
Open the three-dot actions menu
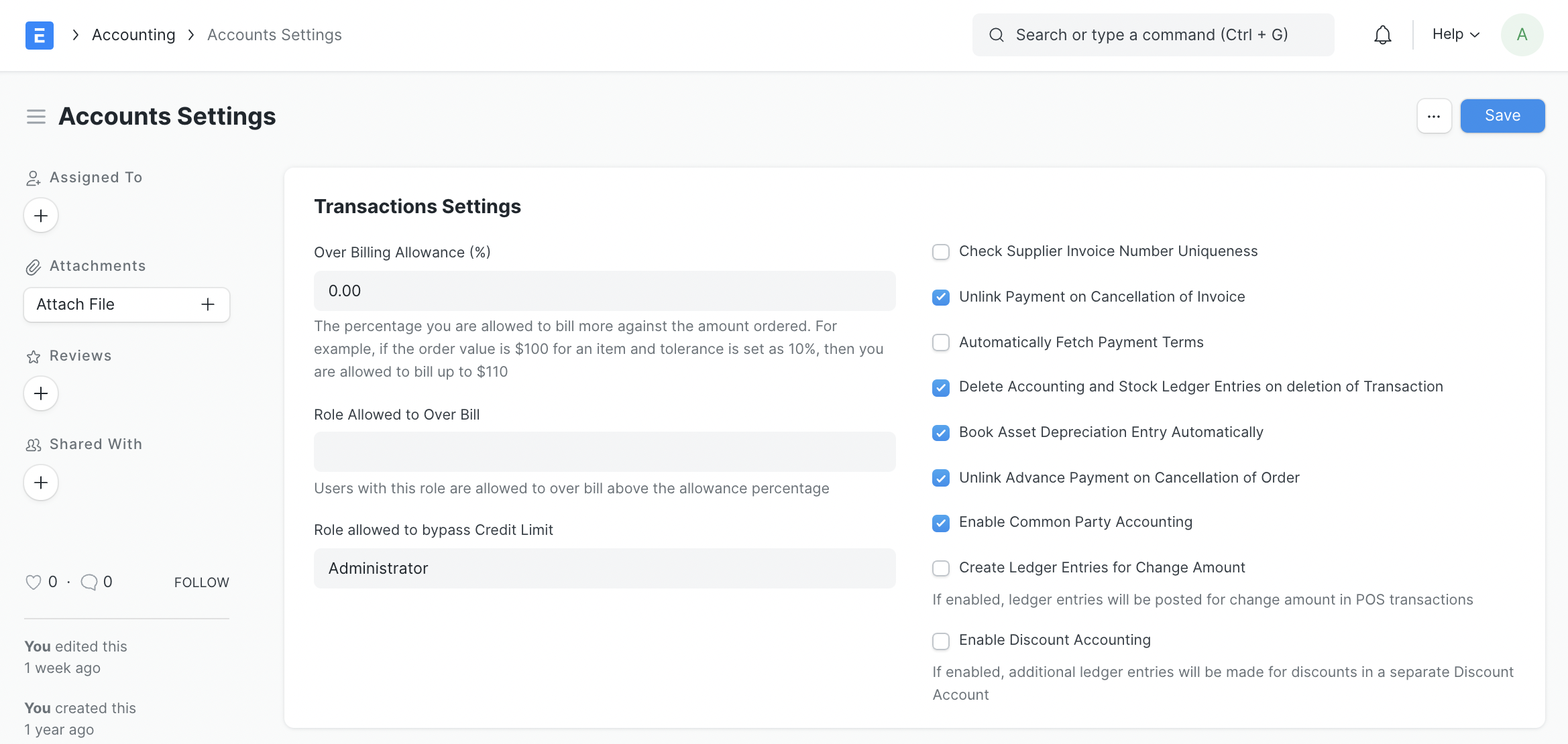point(1434,115)
